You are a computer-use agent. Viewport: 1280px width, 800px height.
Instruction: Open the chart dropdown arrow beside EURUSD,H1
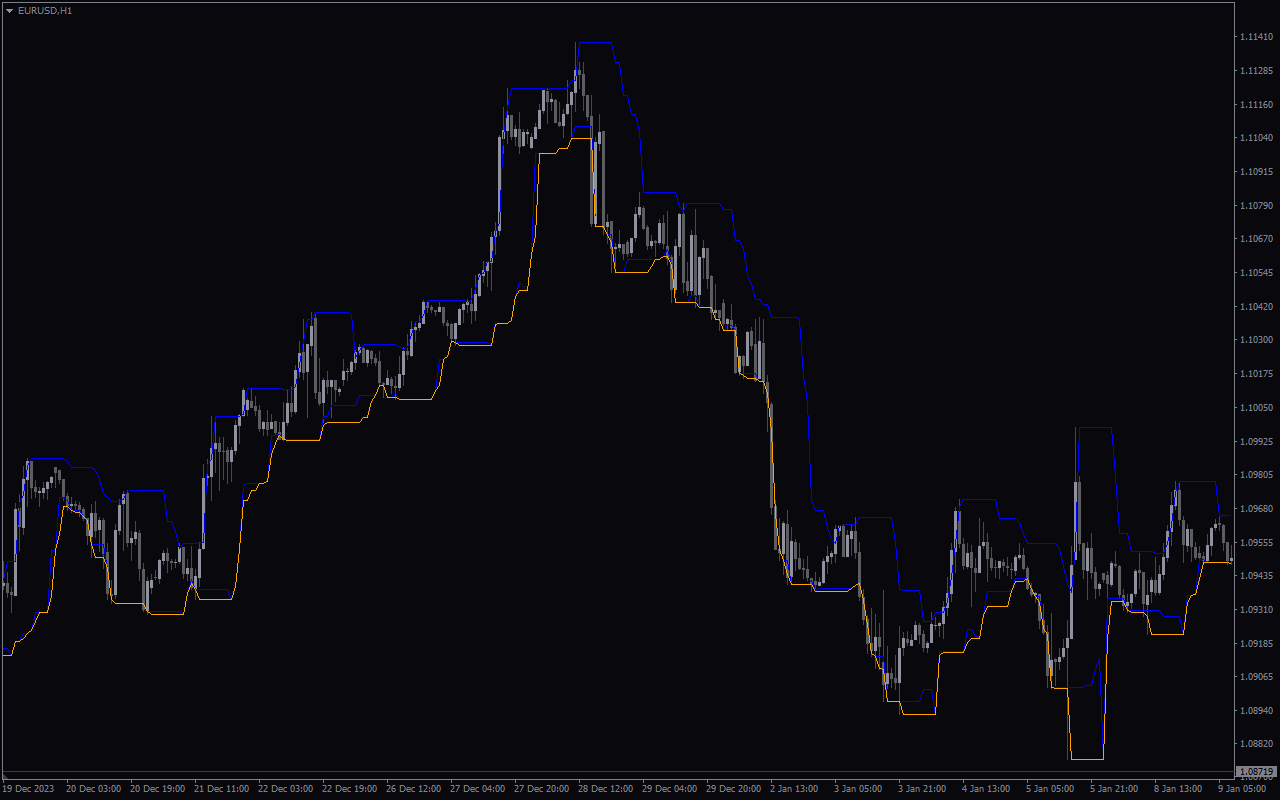(x=9, y=10)
